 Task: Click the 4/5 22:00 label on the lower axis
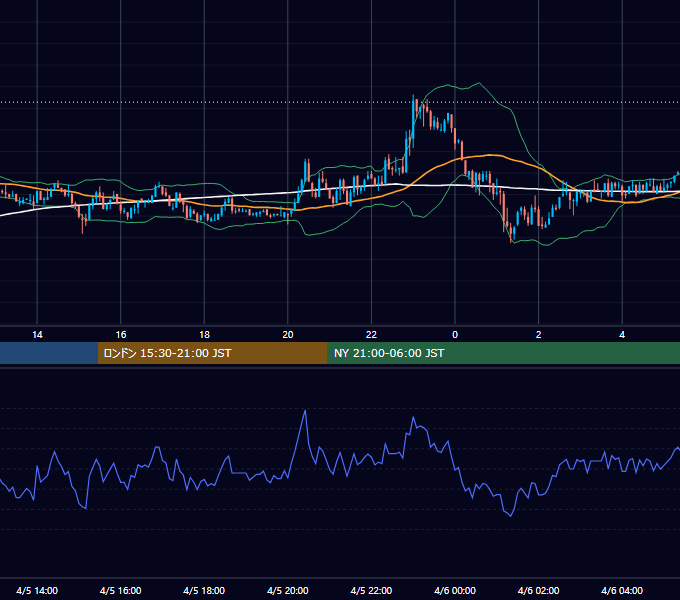click(371, 590)
